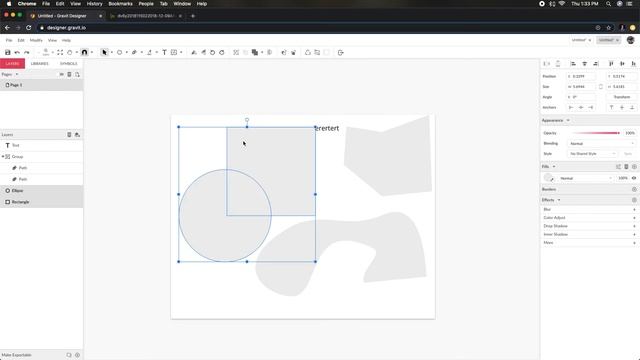Click Make Exportable at the bottom left

[x=16, y=355]
